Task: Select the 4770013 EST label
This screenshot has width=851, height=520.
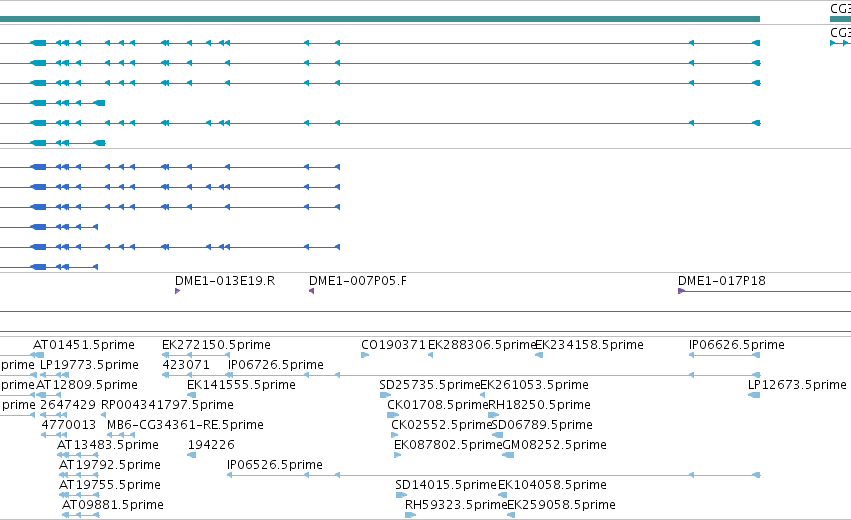Action: [68, 425]
